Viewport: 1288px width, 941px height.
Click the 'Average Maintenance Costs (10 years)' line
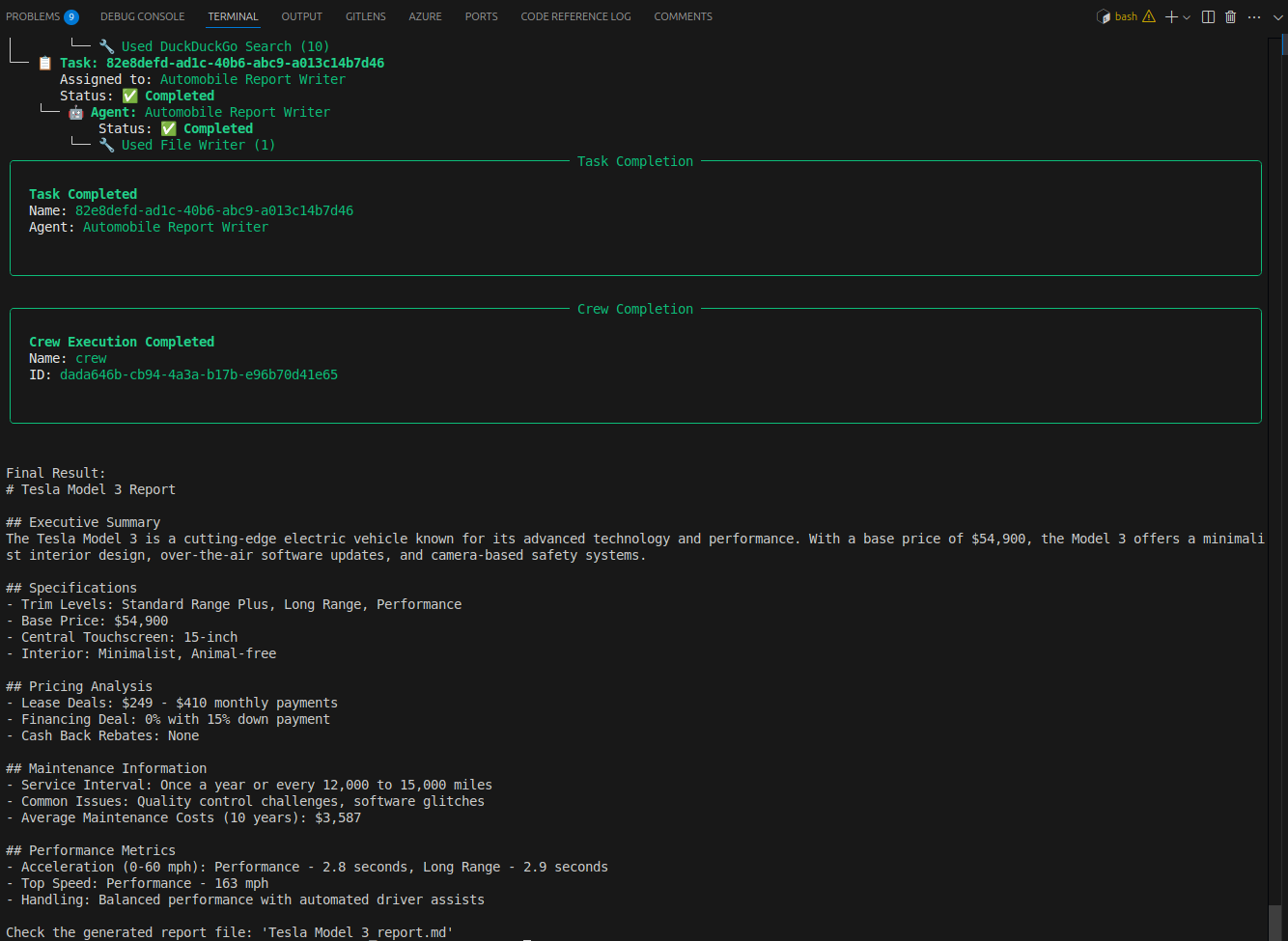click(183, 817)
